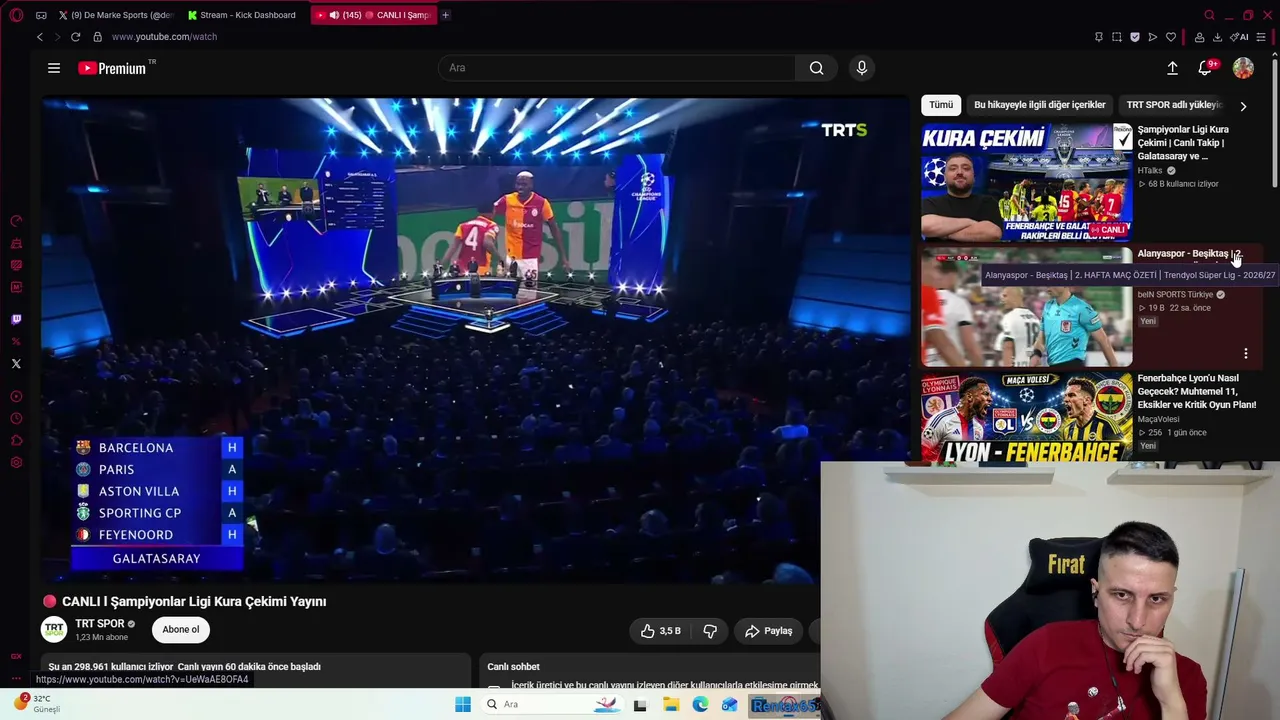
Task: Open the TRT SPOR channel avatar
Action: (x=54, y=630)
